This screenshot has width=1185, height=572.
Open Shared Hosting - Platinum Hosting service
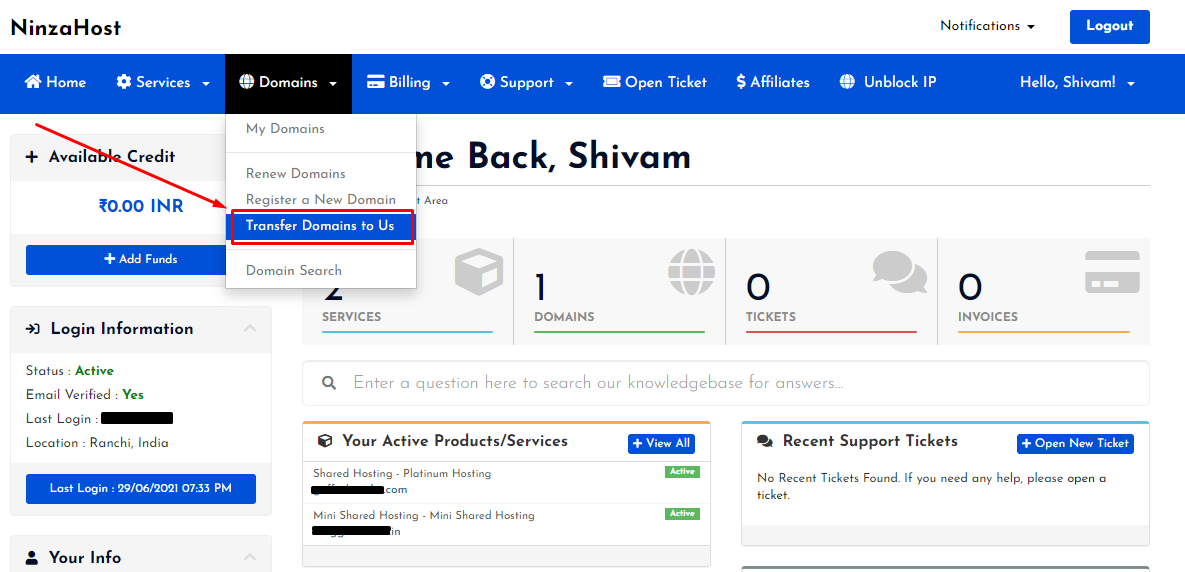coord(506,482)
